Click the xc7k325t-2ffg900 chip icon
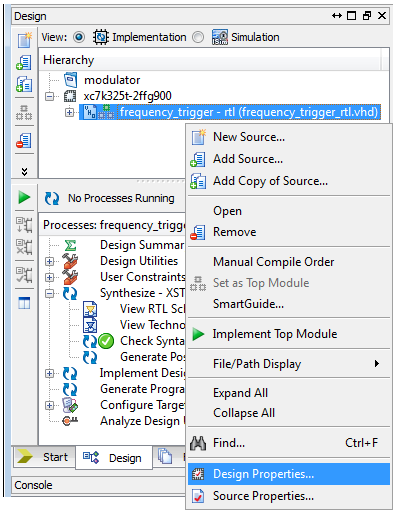This screenshot has width=398, height=515. coord(70,96)
